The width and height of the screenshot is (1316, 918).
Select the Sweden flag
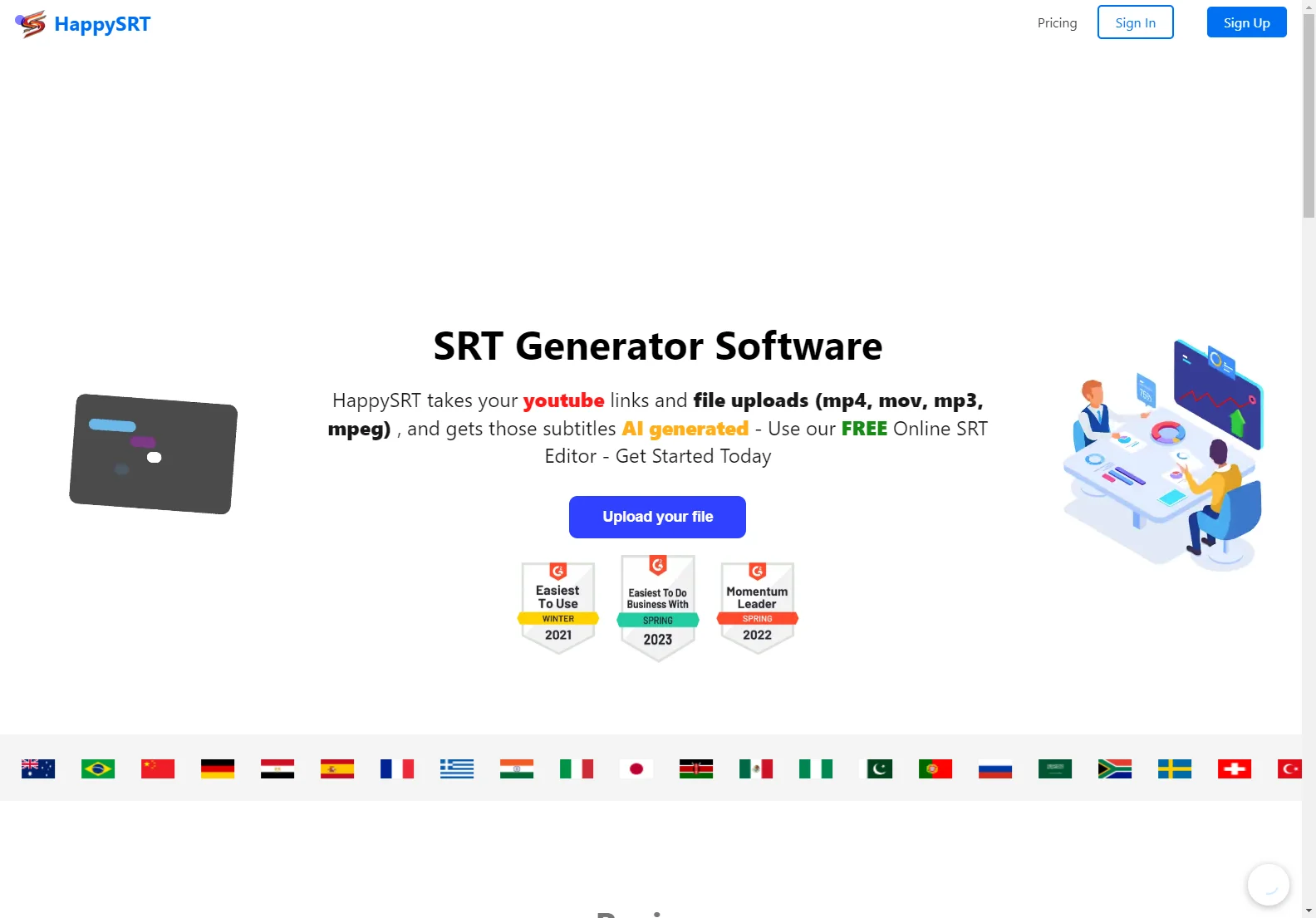(1175, 768)
